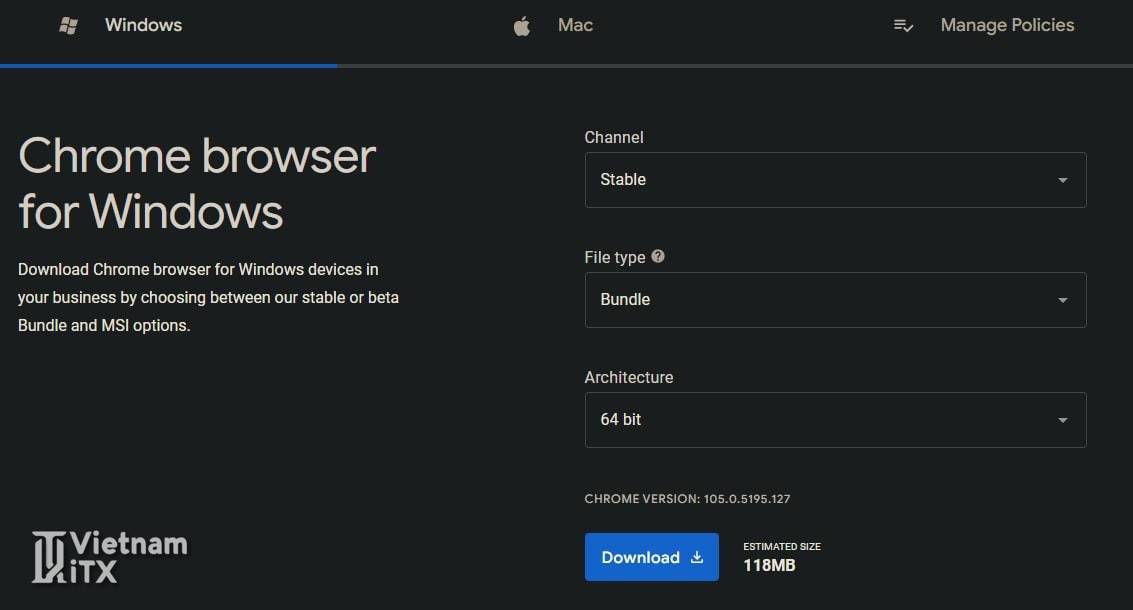
Task: Open the Manage Policies tab label
Action: pos(1007,25)
